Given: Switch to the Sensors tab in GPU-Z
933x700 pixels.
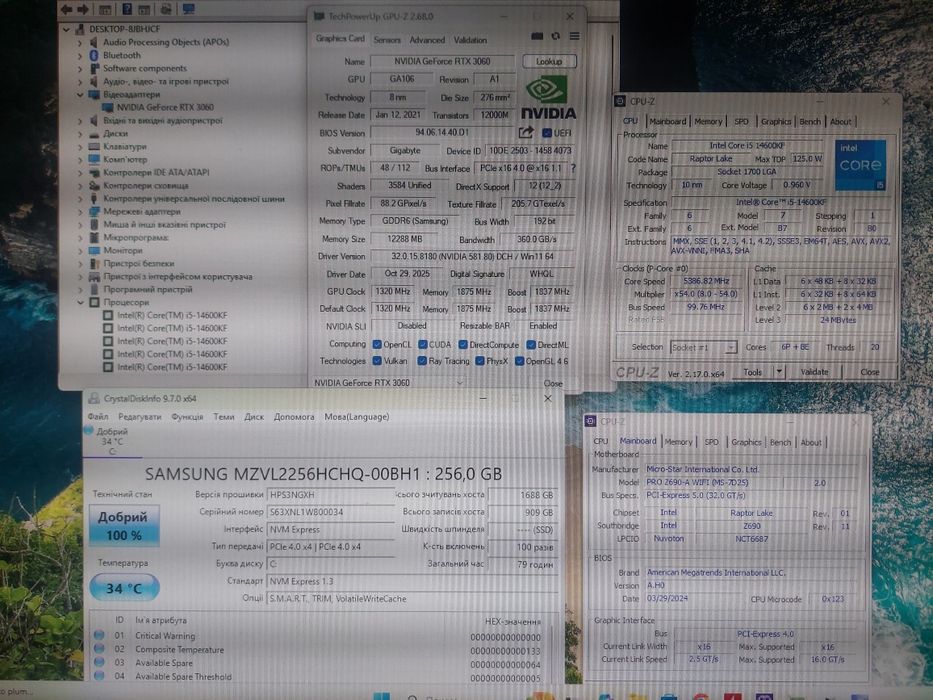Looking at the screenshot, I should pyautogui.click(x=387, y=40).
